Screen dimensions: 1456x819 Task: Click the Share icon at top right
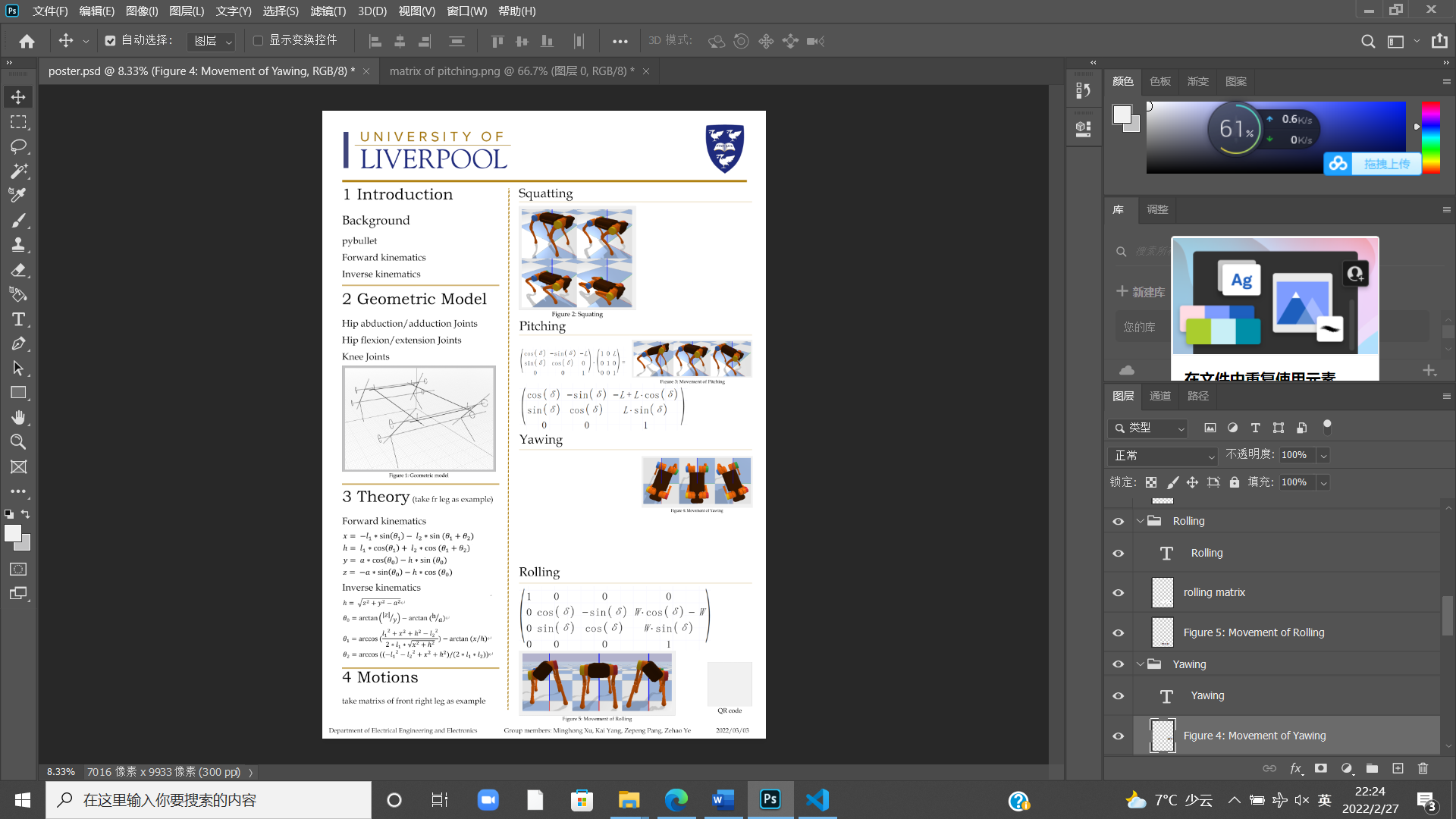(1439, 41)
